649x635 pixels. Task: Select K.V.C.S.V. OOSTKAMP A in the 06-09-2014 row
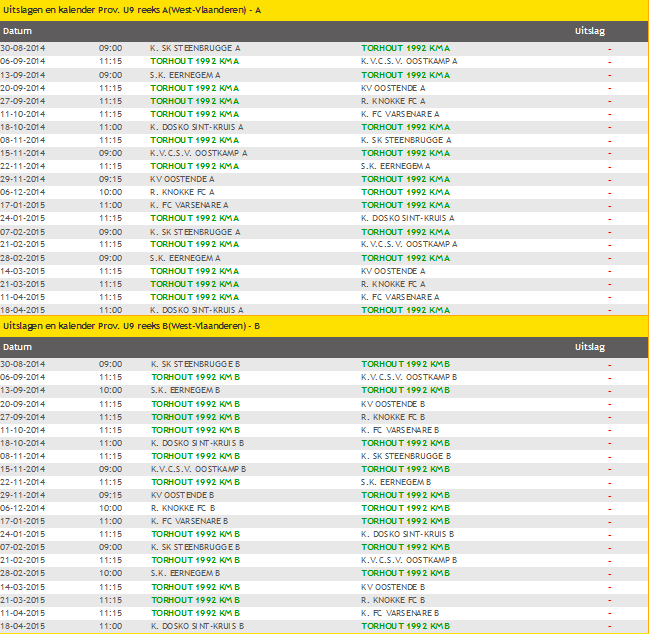409,61
